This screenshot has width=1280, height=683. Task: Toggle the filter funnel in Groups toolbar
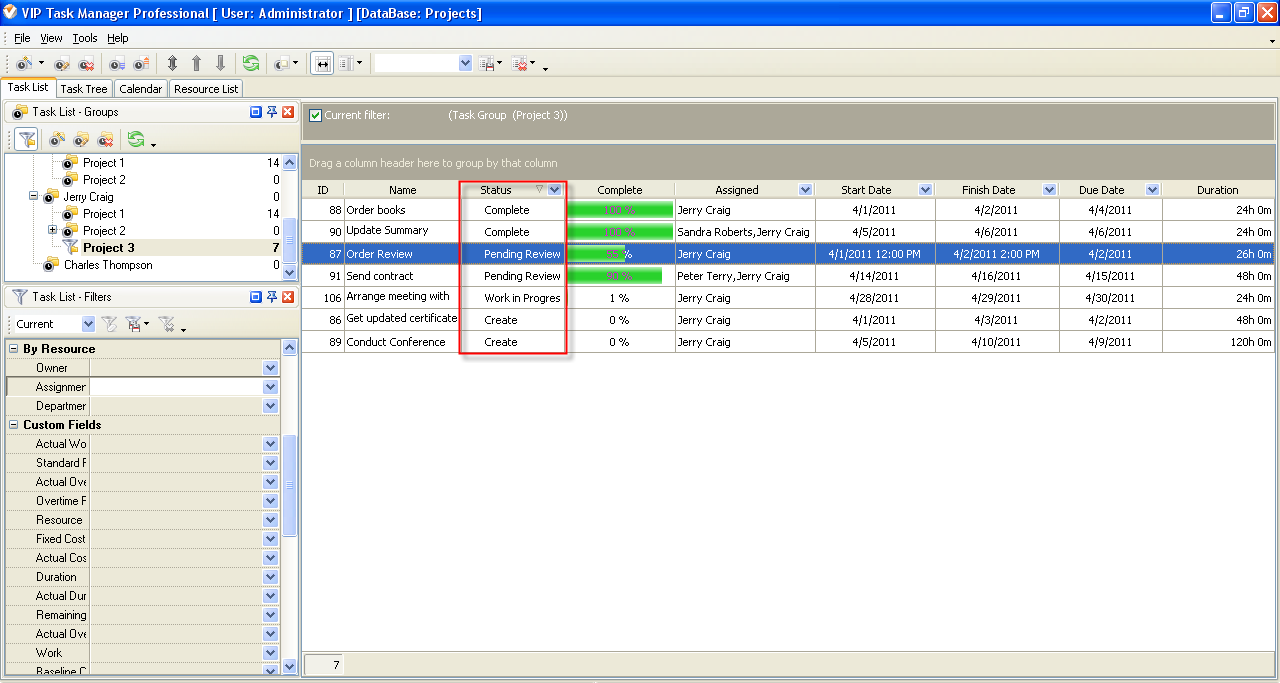[x=27, y=139]
